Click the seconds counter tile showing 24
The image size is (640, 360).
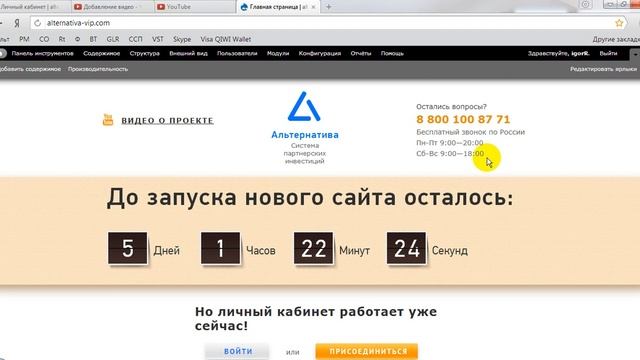[x=406, y=248]
